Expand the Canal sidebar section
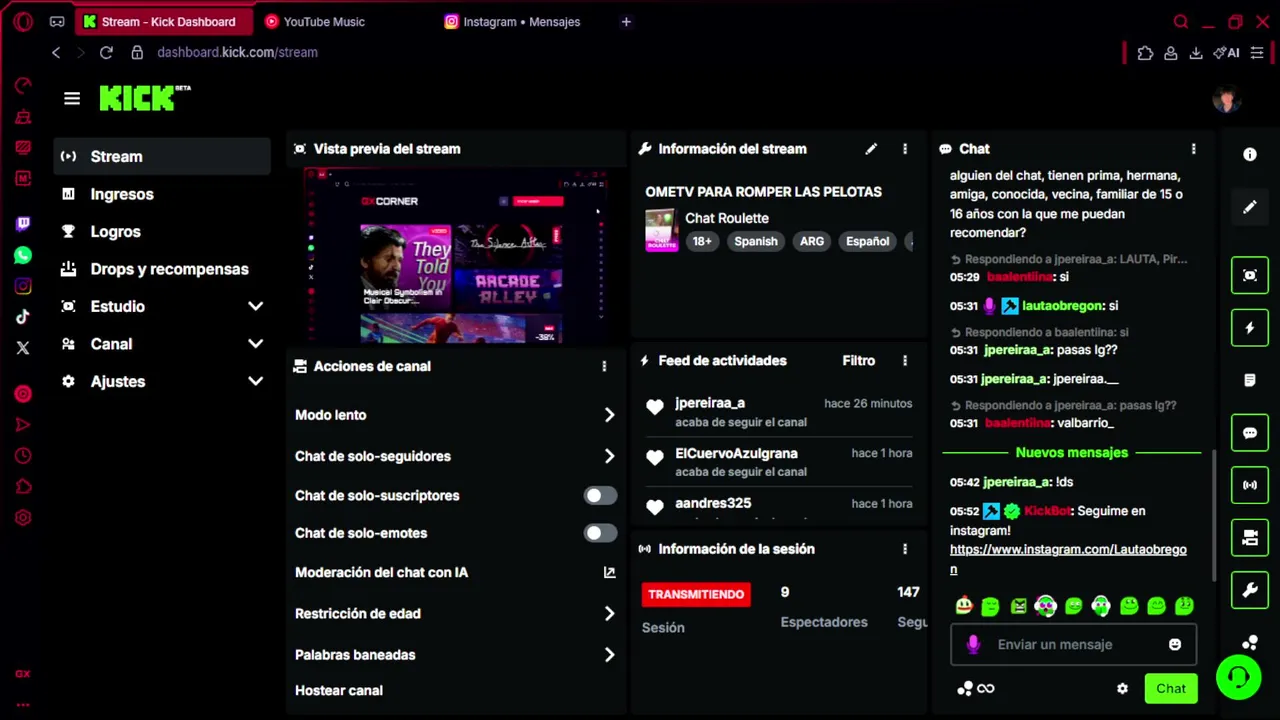This screenshot has height=720, width=1280. [256, 344]
